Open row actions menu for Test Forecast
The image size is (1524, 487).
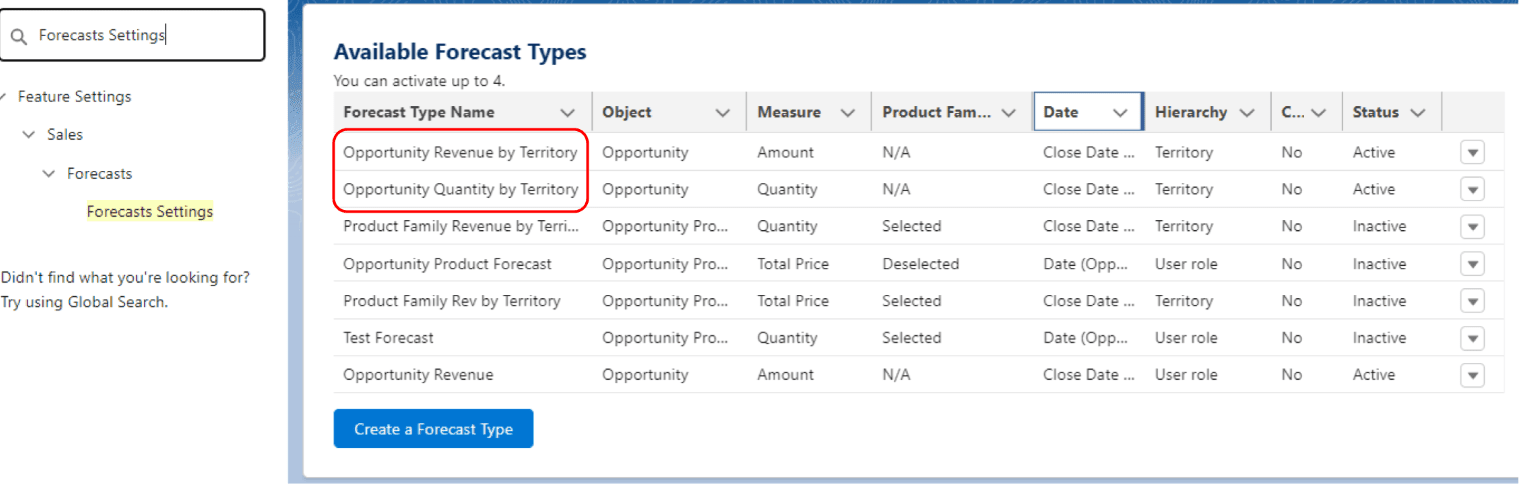(x=1472, y=338)
